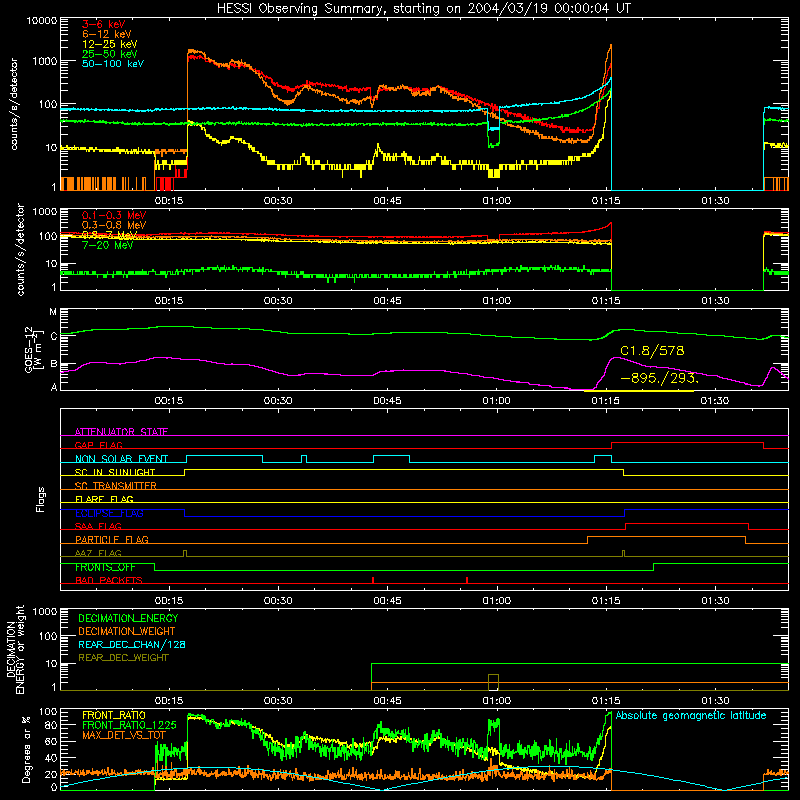Viewport: 800px width, 800px height.
Task: Click the 7-20 MeV legend label
Action: pos(107,245)
